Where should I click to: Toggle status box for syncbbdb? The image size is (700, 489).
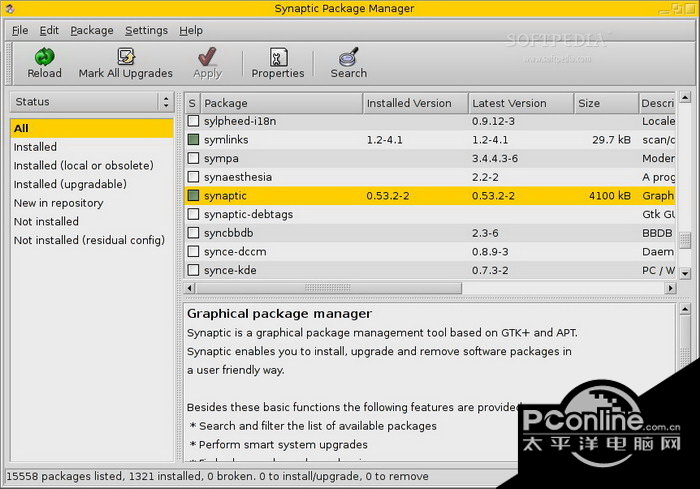point(193,233)
